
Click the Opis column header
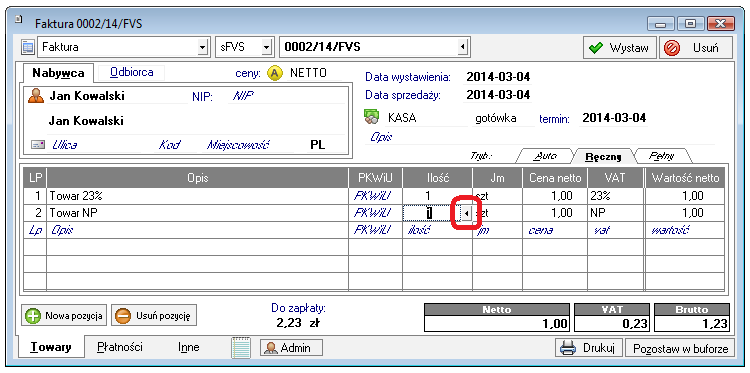click(198, 178)
